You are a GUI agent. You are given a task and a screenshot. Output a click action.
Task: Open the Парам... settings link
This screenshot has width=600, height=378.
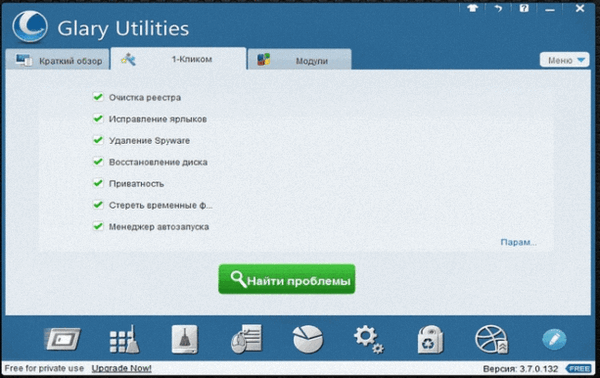[x=518, y=242]
